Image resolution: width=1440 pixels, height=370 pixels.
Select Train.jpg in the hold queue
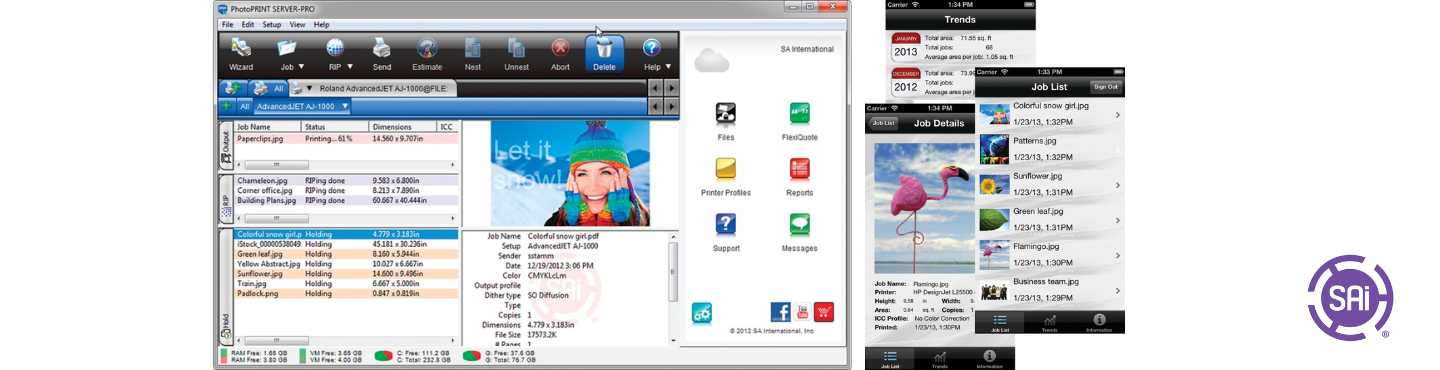[347, 283]
